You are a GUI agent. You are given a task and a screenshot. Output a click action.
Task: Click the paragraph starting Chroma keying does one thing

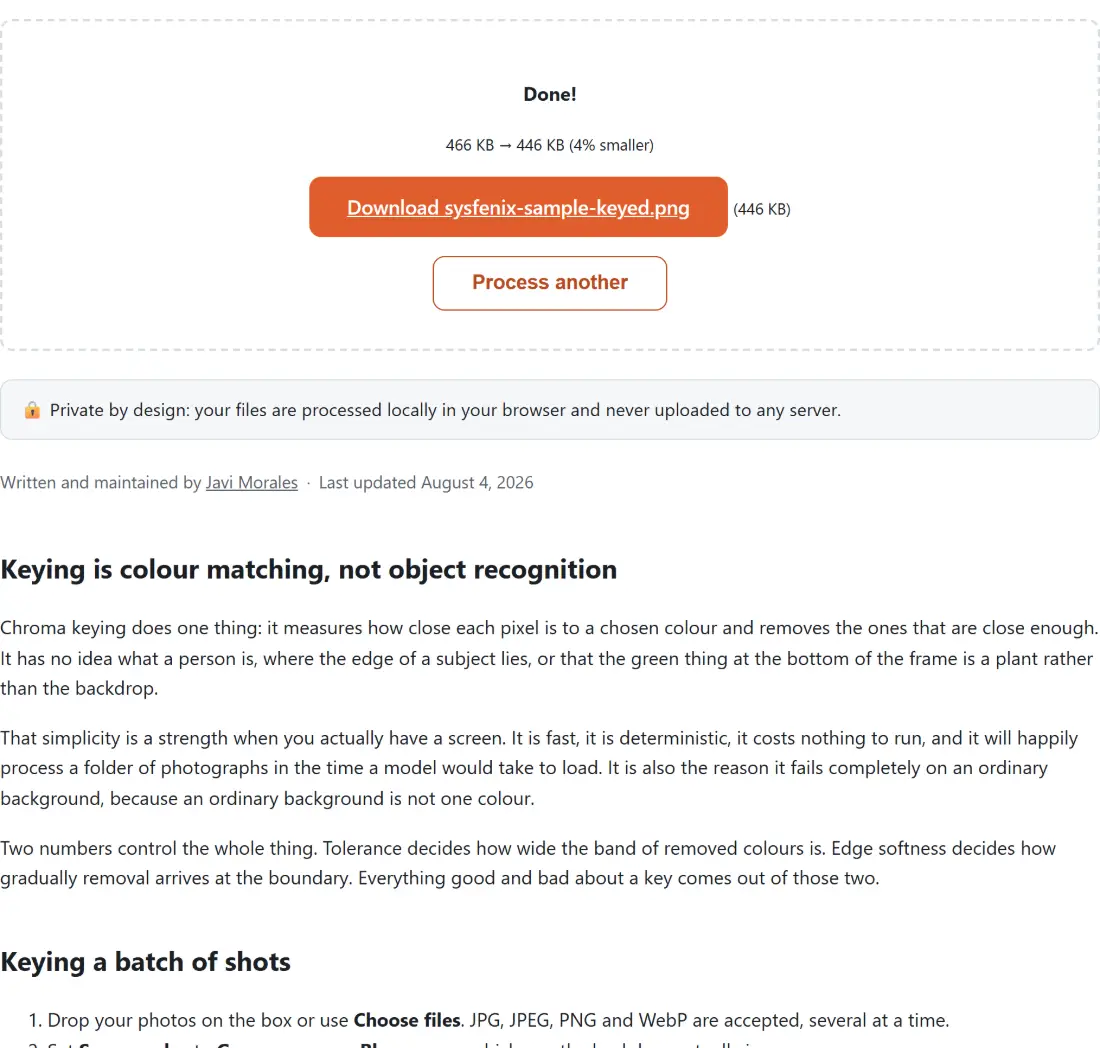(549, 658)
